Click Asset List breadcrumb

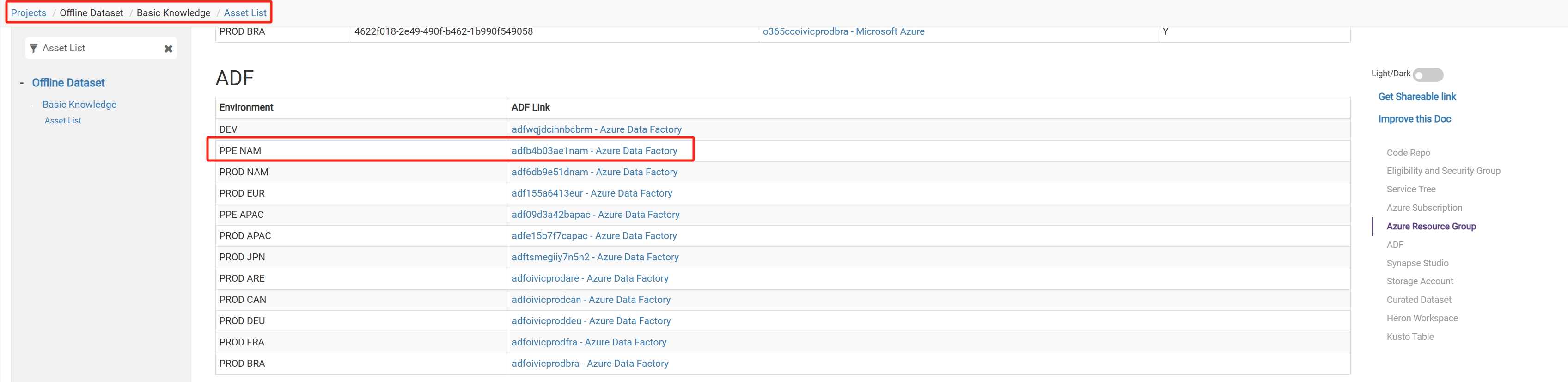tap(245, 13)
